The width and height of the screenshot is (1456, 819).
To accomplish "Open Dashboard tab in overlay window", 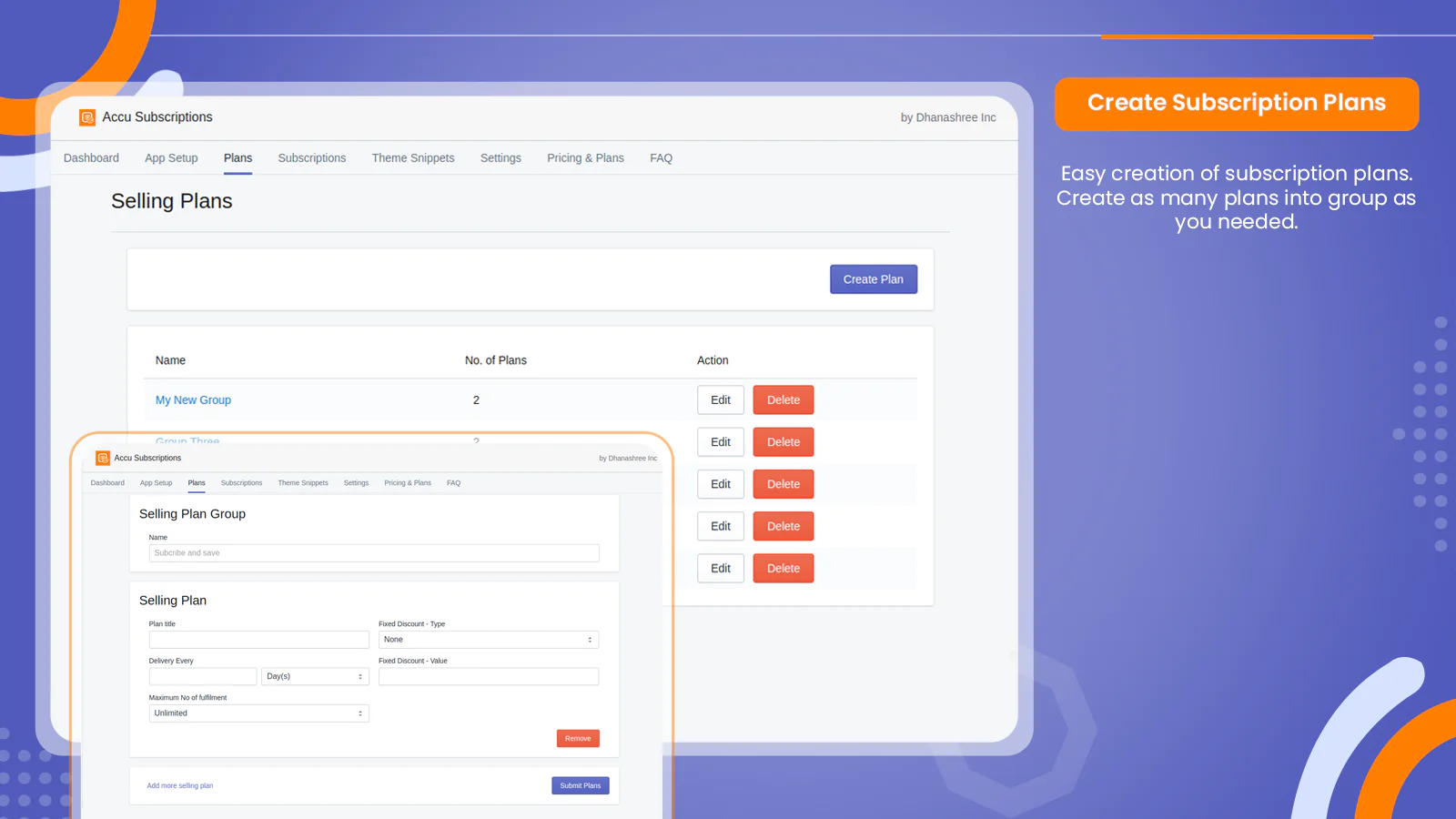I will click(x=107, y=483).
